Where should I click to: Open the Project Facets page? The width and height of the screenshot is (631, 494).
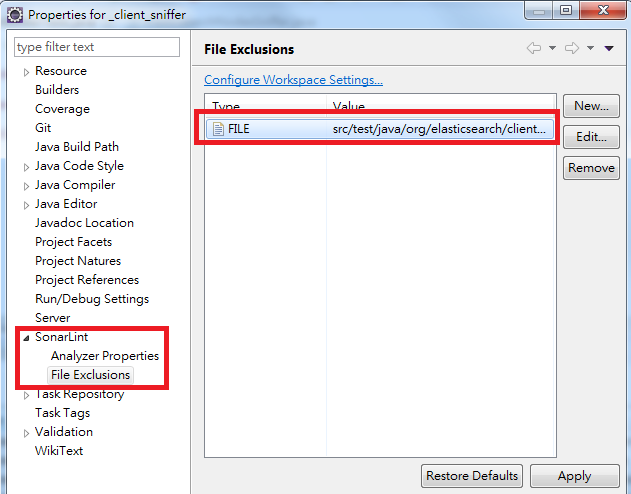click(x=74, y=241)
